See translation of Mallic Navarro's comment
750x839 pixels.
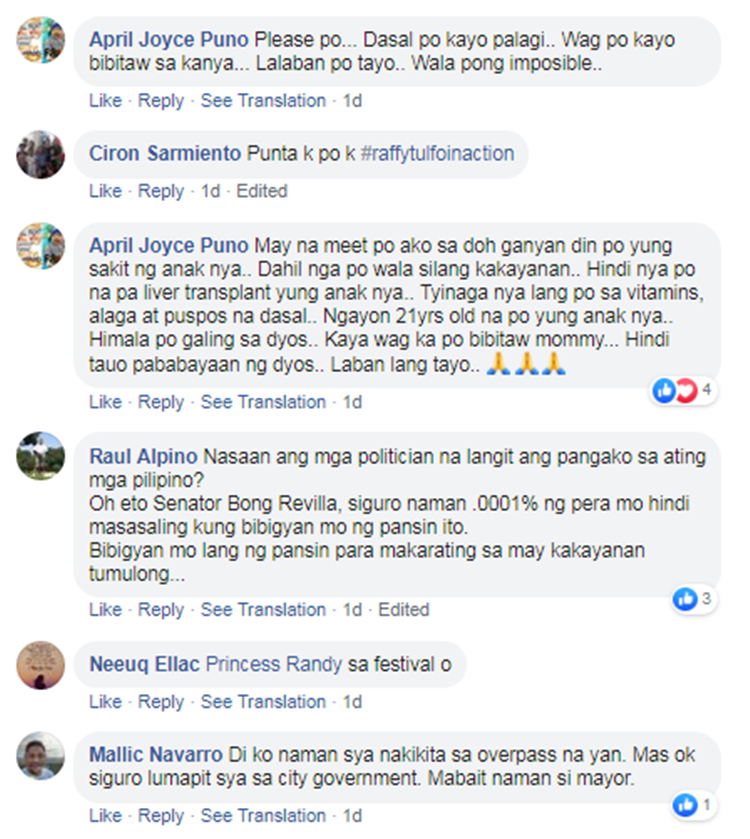(263, 815)
